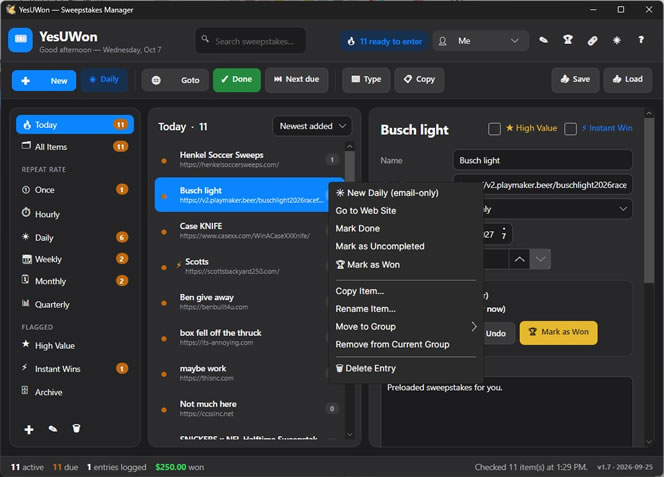664x477 pixels.
Task: Open the All Items list
Action: (x=75, y=147)
